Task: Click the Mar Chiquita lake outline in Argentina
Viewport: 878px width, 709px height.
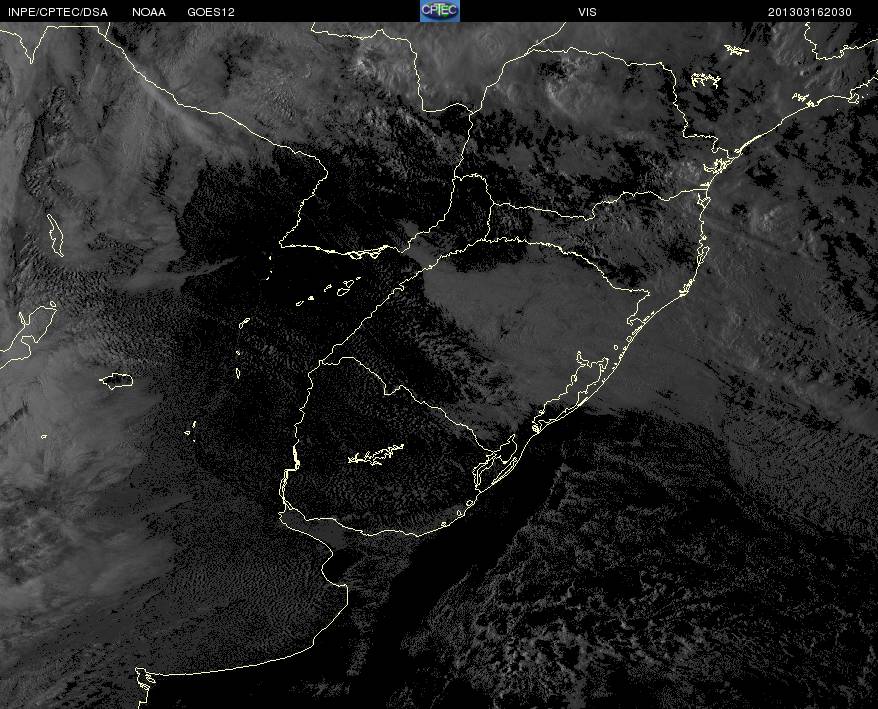Action: click(x=116, y=381)
